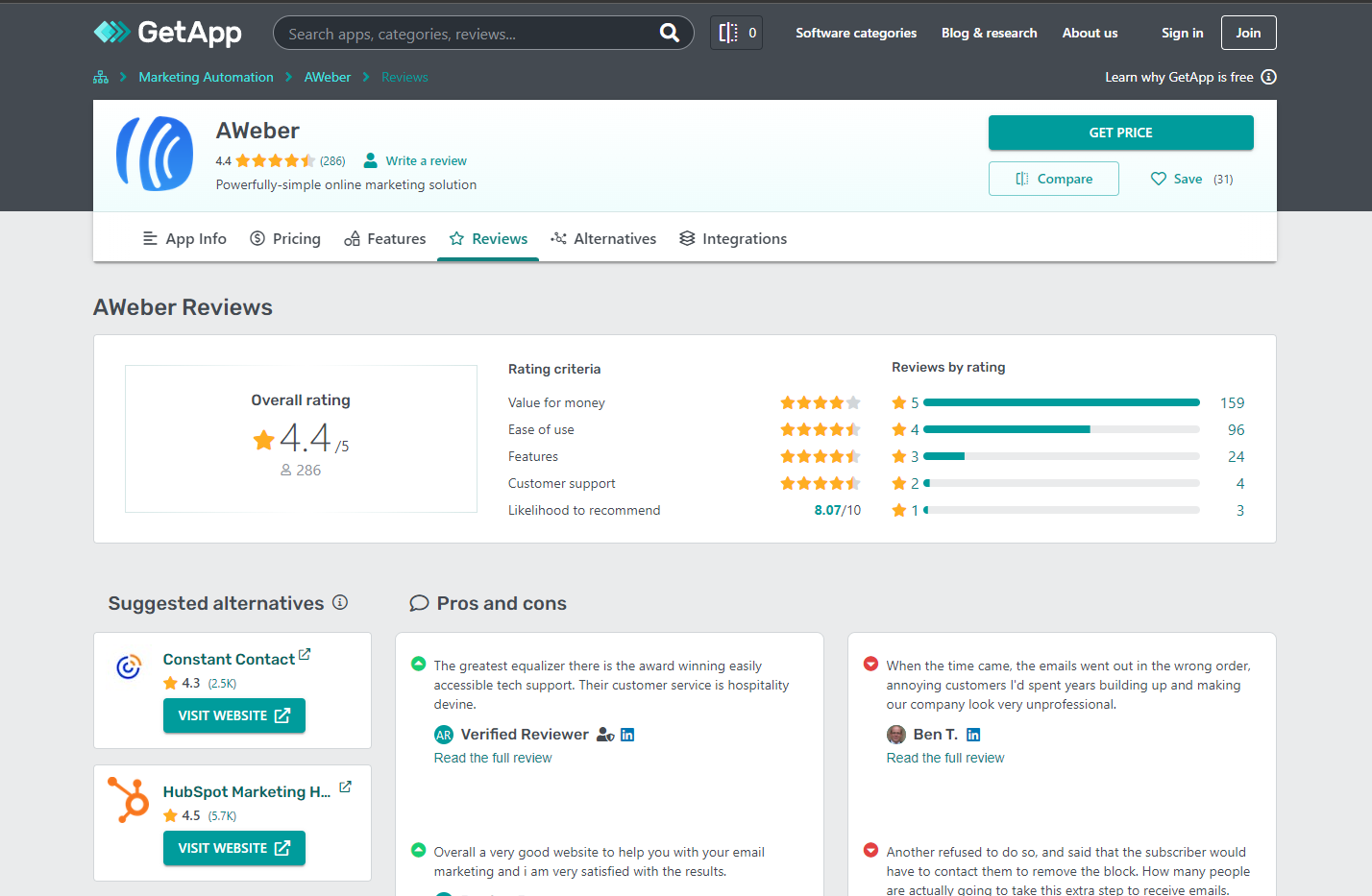1372x896 pixels.
Task: Click the external link icon beside Constant Contact
Action: tap(305, 654)
